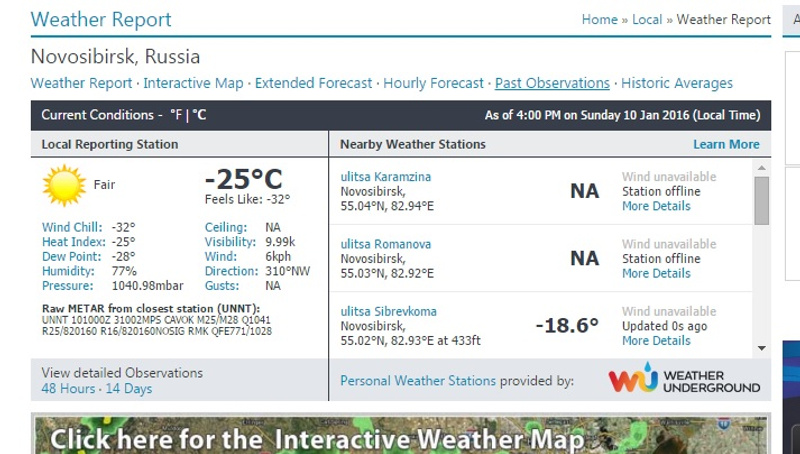Image resolution: width=800 pixels, height=454 pixels.
Task: Open the ulitsa Sibrevkoma station link
Action: pyautogui.click(x=387, y=311)
